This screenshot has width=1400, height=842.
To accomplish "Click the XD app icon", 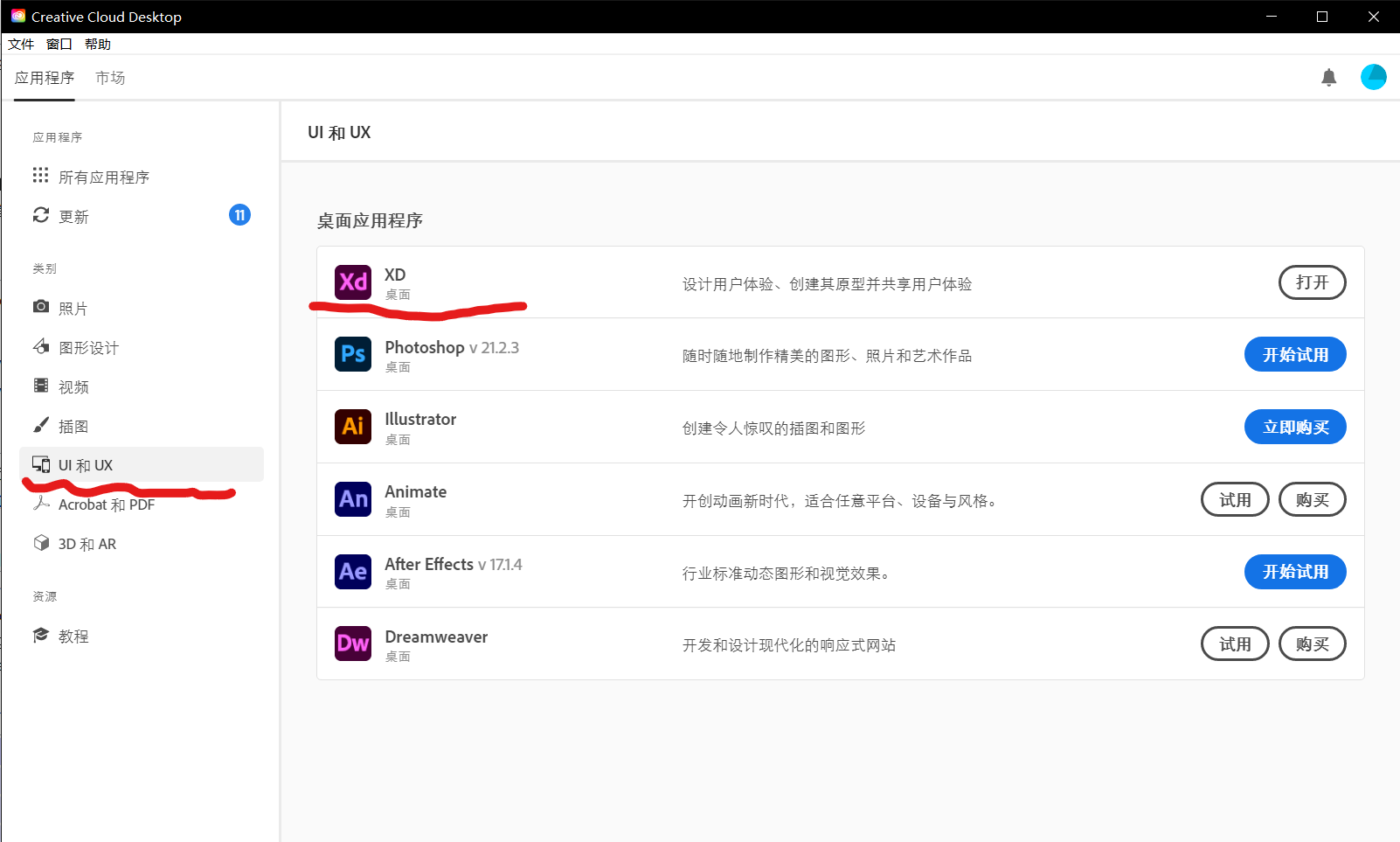I will click(353, 282).
